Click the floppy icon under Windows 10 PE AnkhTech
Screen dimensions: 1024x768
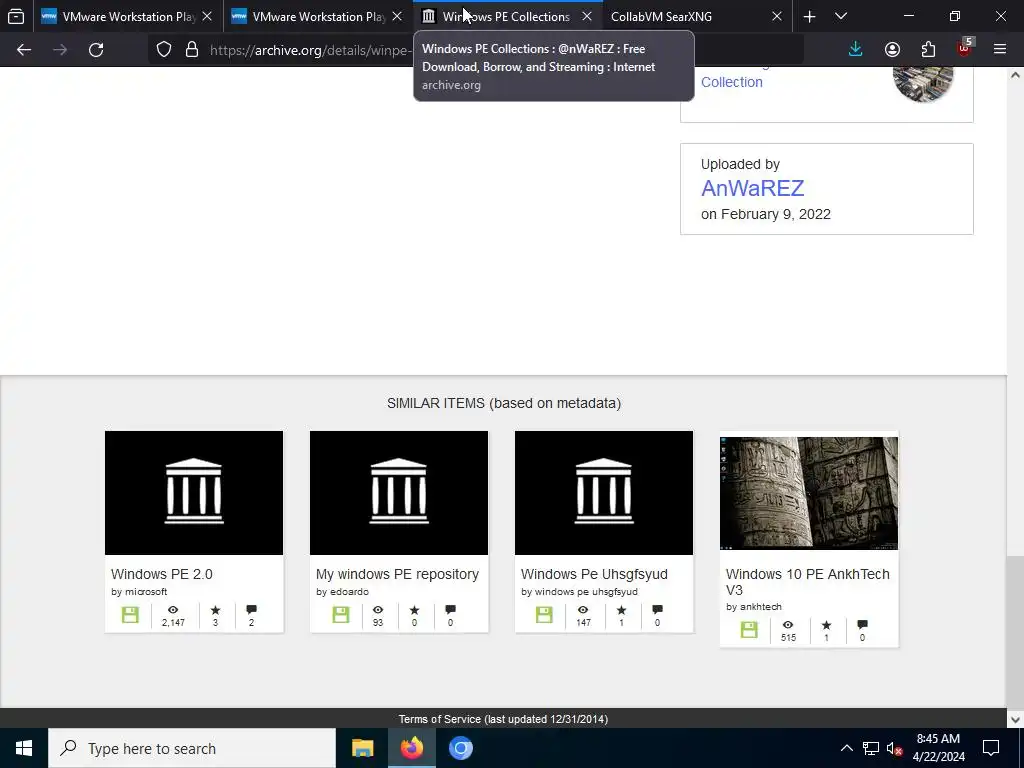pos(749,630)
